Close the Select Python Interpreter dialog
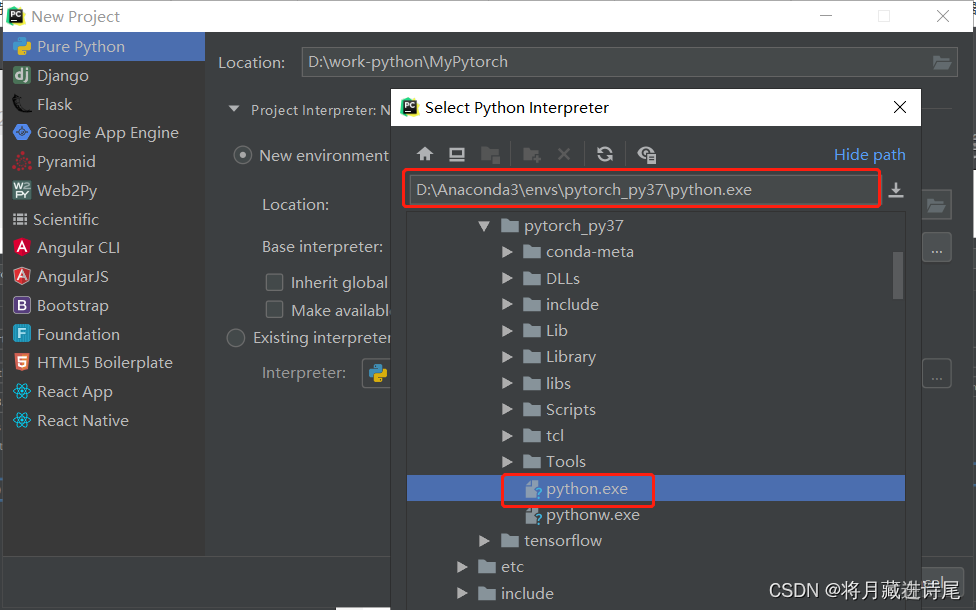976x610 pixels. point(899,107)
